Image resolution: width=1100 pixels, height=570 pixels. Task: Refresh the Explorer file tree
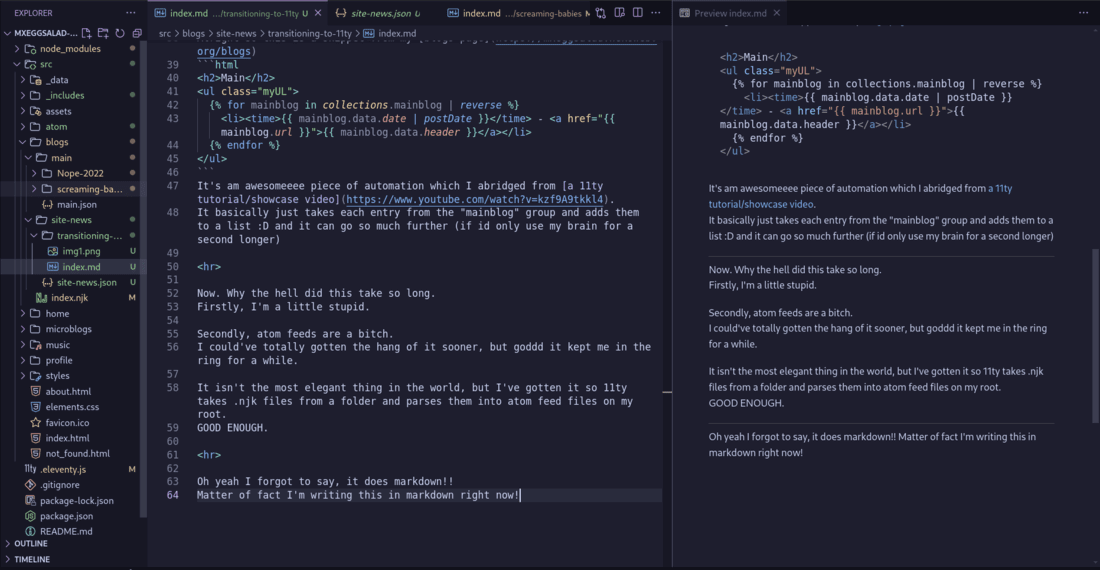click(120, 33)
